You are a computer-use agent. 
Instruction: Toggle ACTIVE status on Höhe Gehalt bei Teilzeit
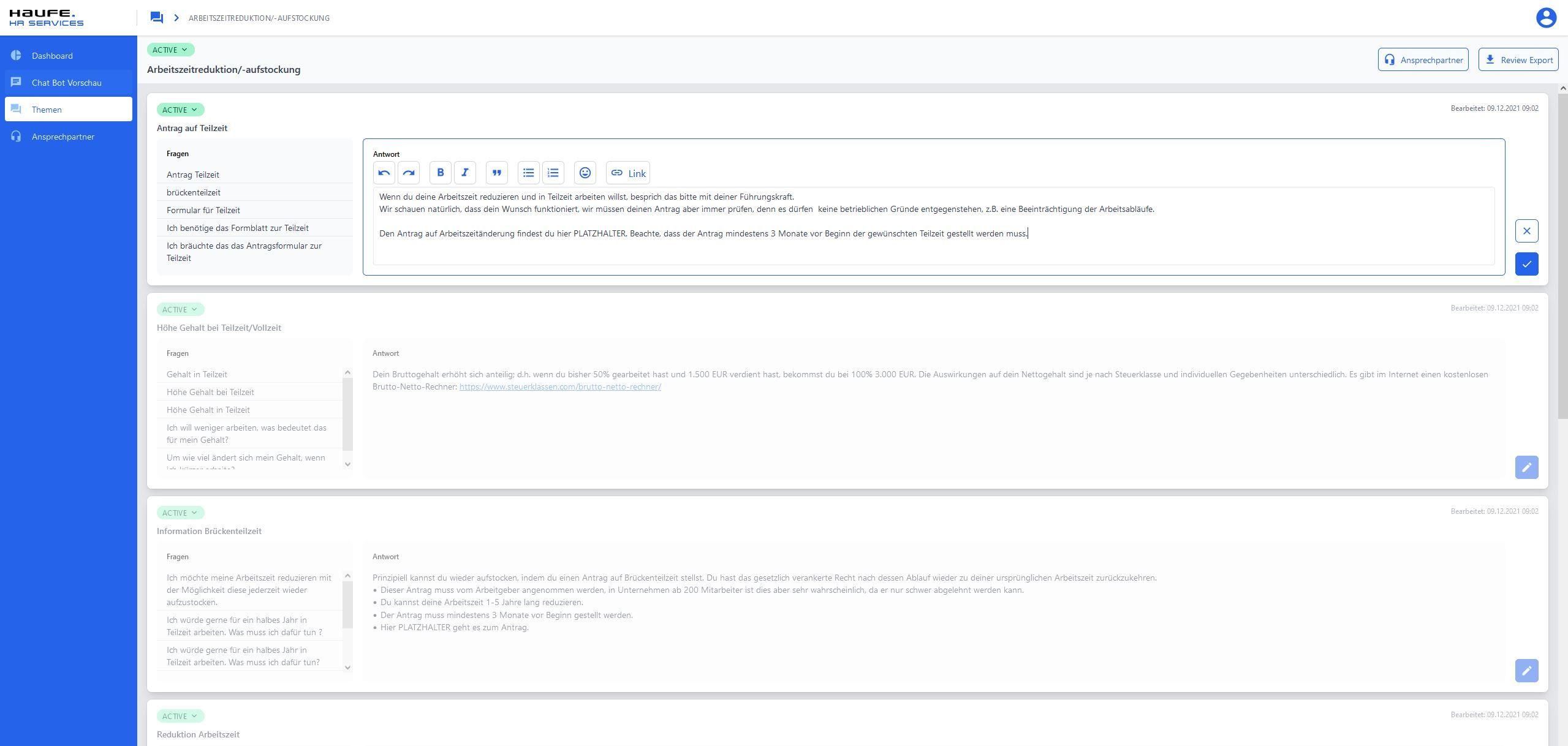[x=179, y=309]
